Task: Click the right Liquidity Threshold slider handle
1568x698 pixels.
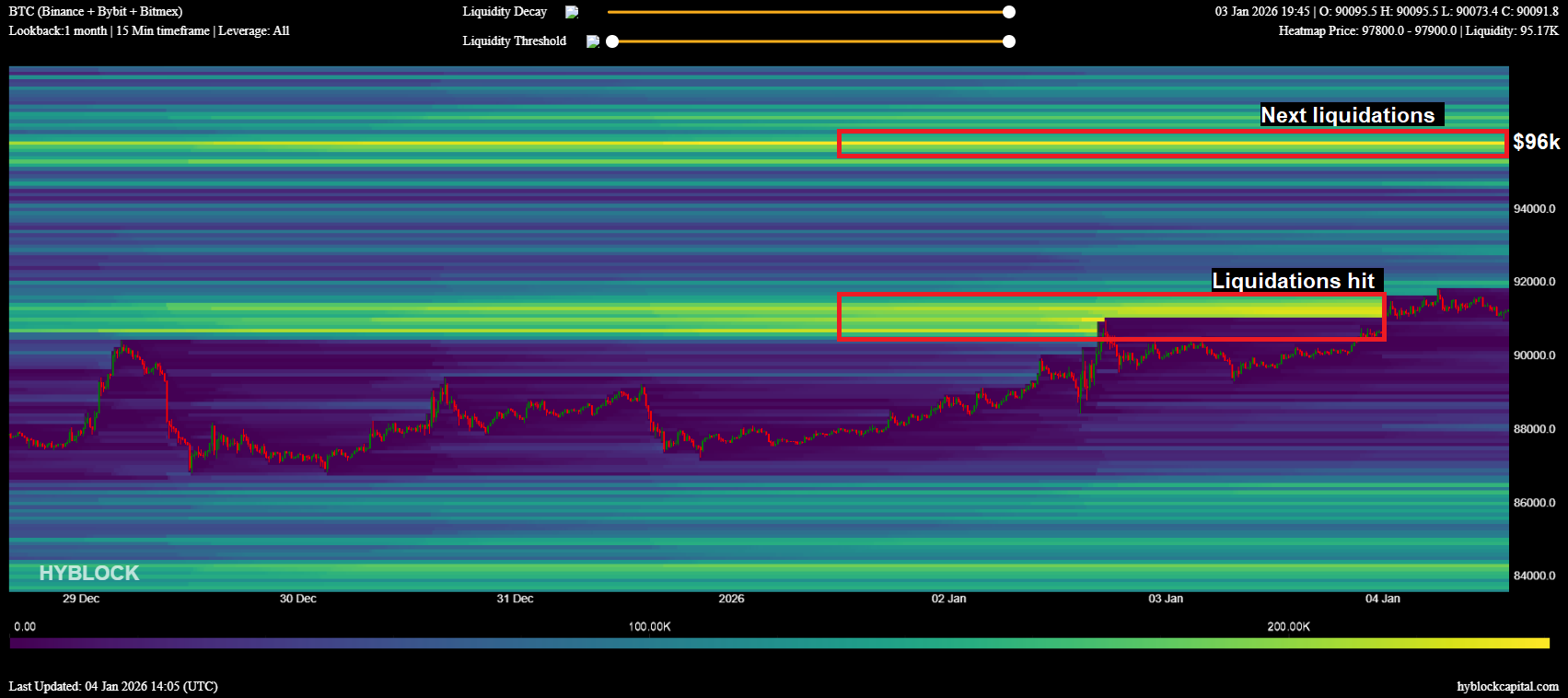Action: 1009,41
